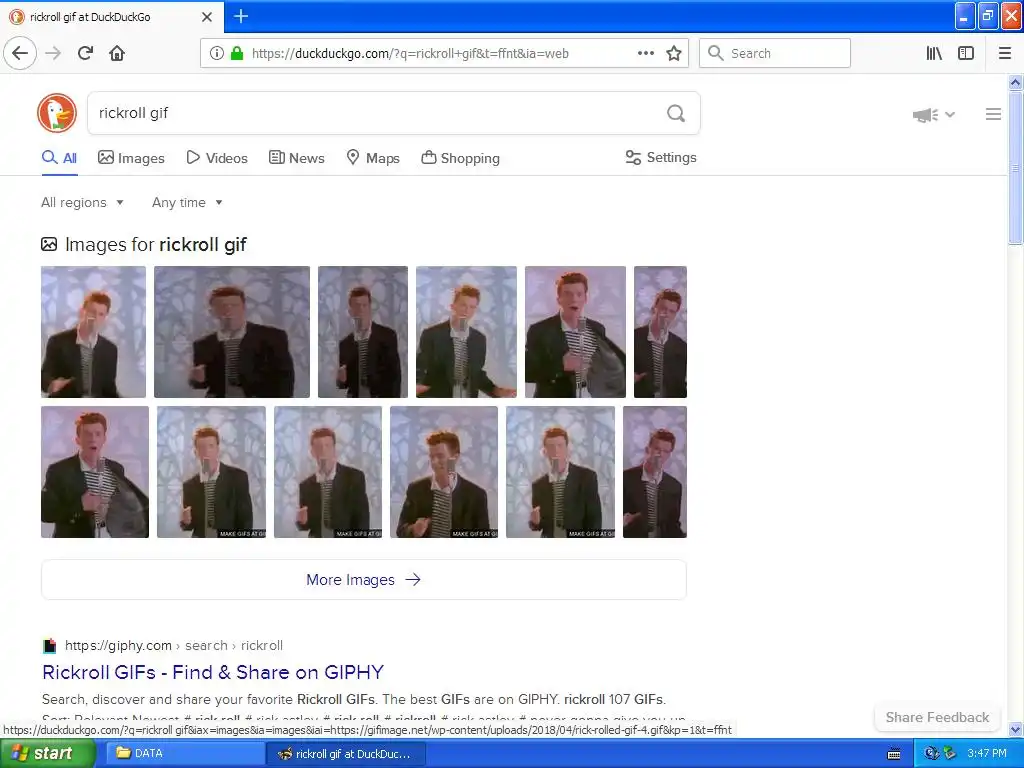
Task: Click the Share Feedback button
Action: 937,717
